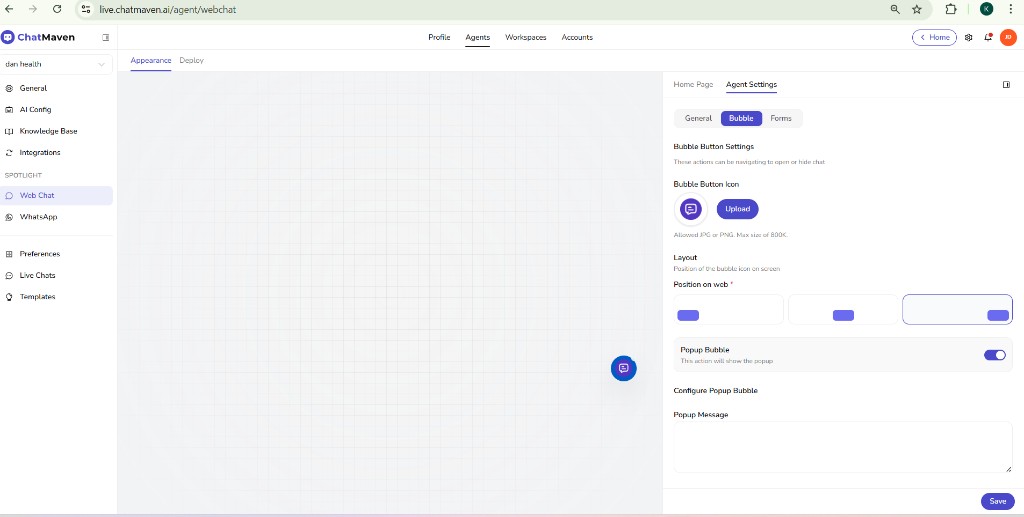Open the JD user avatar menu

1008,37
